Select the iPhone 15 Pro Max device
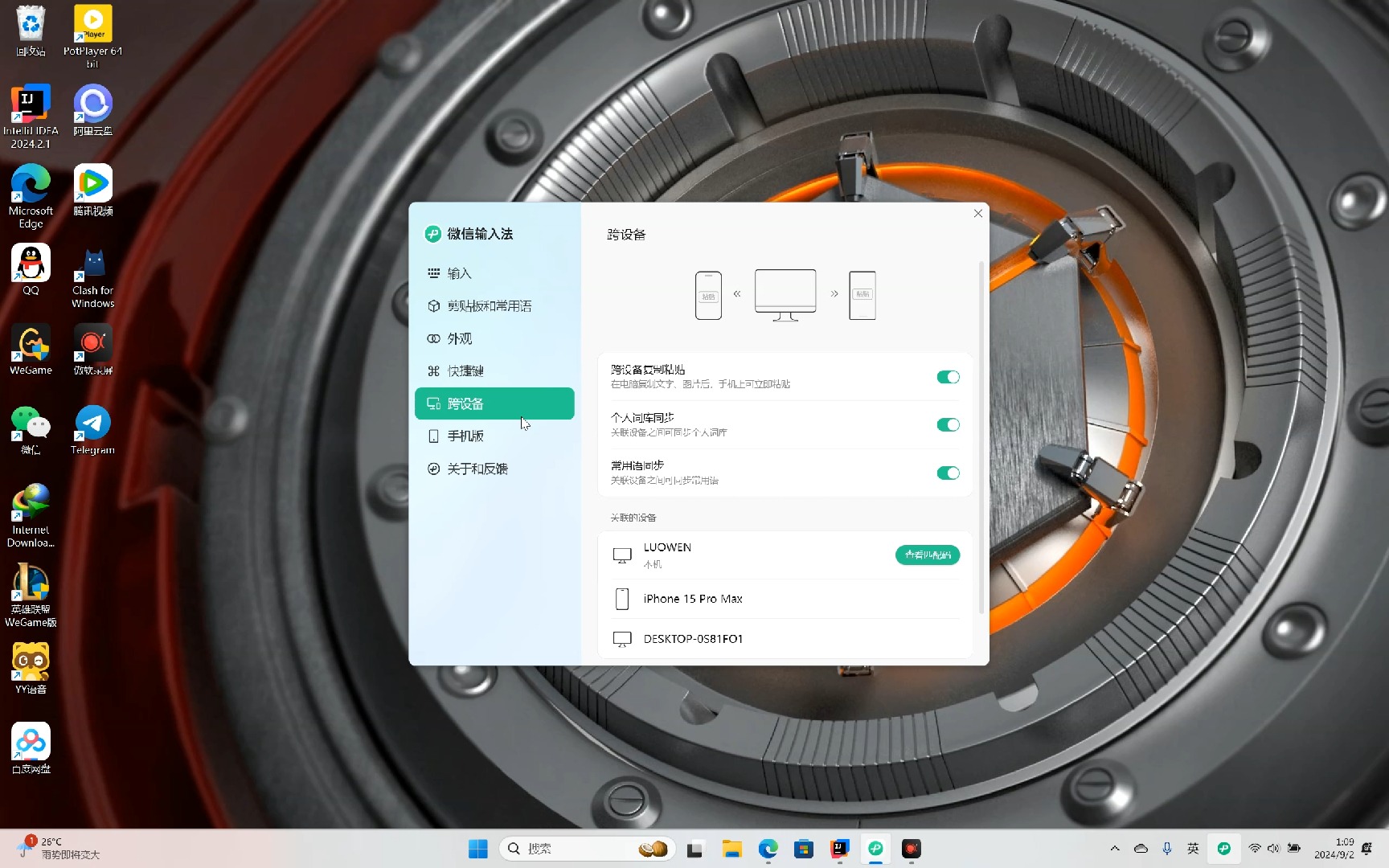Viewport: 1389px width, 868px height. click(785, 599)
